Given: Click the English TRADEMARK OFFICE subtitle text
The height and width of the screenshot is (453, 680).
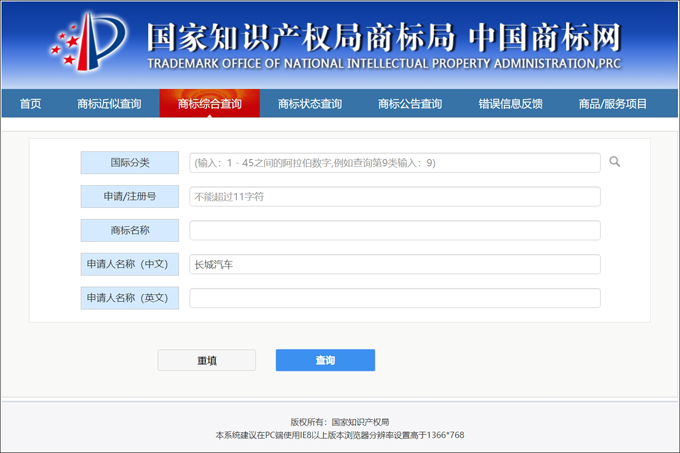Looking at the screenshot, I should coord(384,64).
